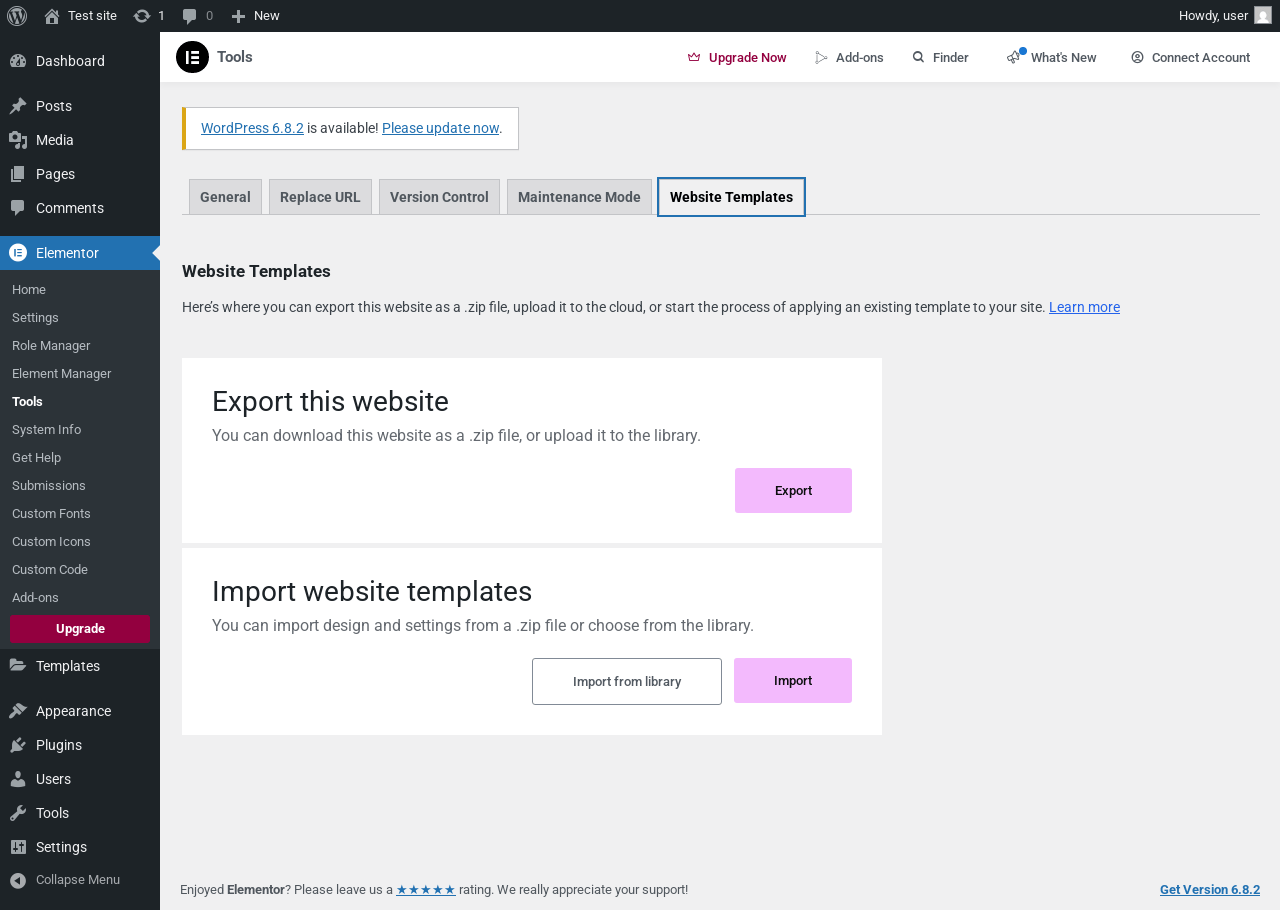This screenshot has height=910, width=1280.
Task: Open Submissions submenu item
Action: pos(49,486)
